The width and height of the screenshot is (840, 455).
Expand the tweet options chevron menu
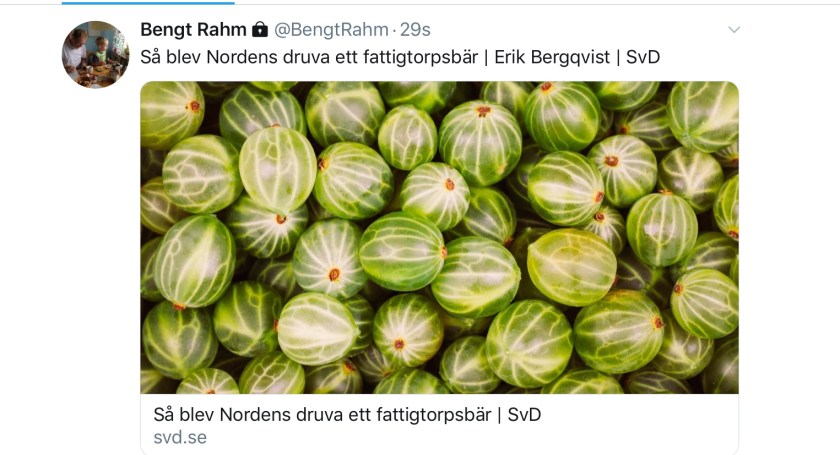[x=734, y=29]
